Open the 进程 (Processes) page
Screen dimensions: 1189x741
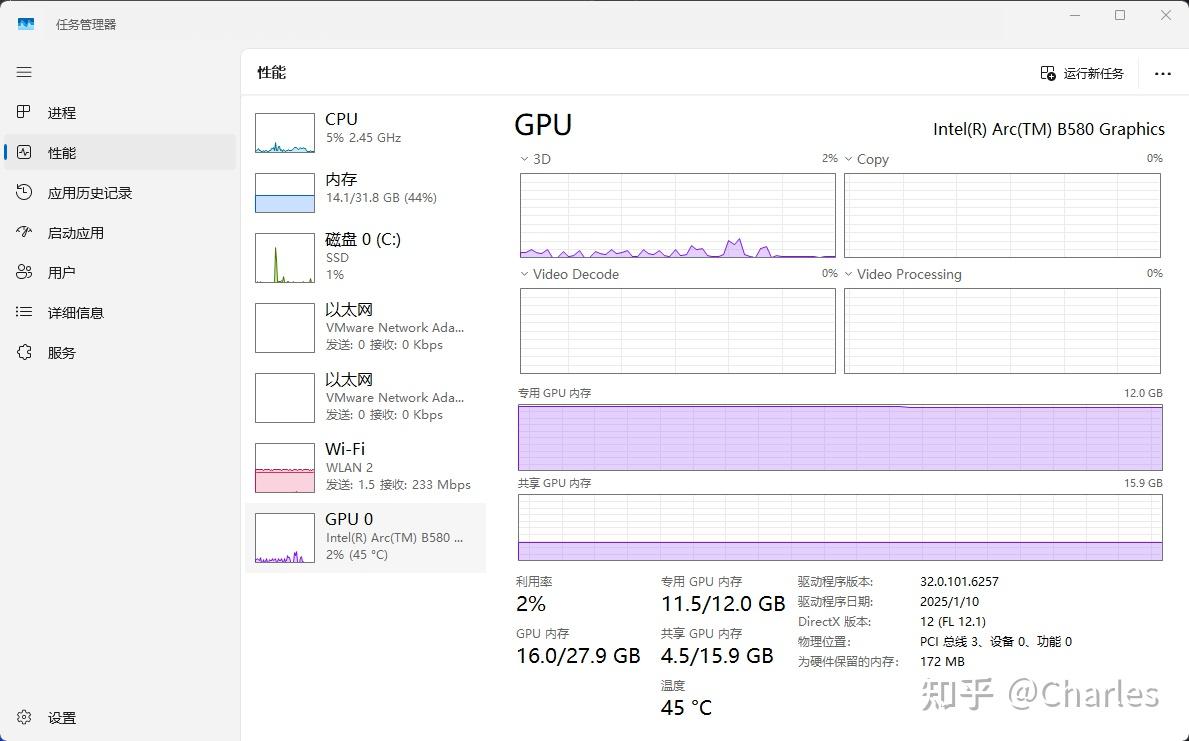pyautogui.click(x=60, y=112)
